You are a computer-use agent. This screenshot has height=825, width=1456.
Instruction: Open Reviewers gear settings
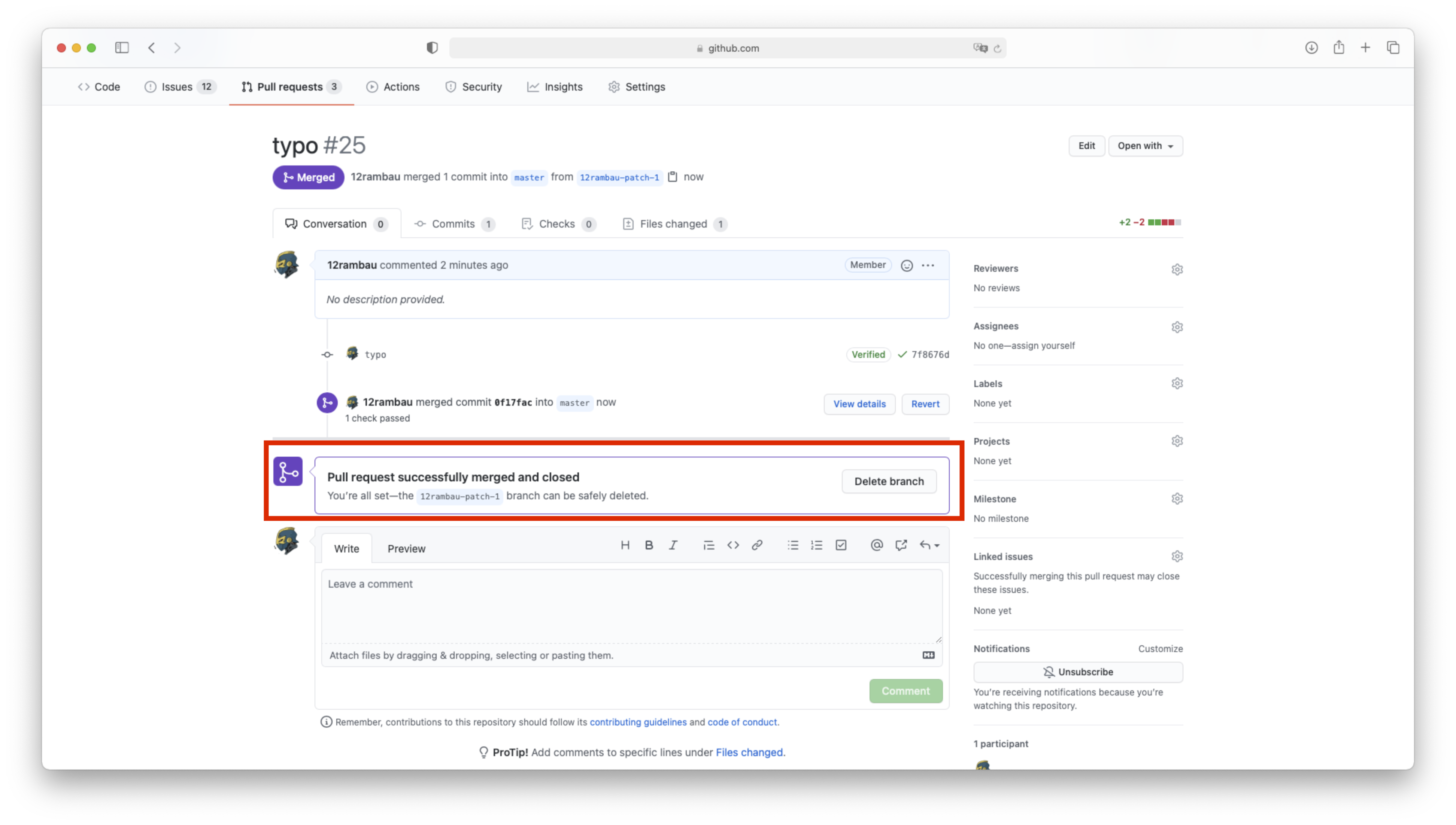pyautogui.click(x=1177, y=269)
